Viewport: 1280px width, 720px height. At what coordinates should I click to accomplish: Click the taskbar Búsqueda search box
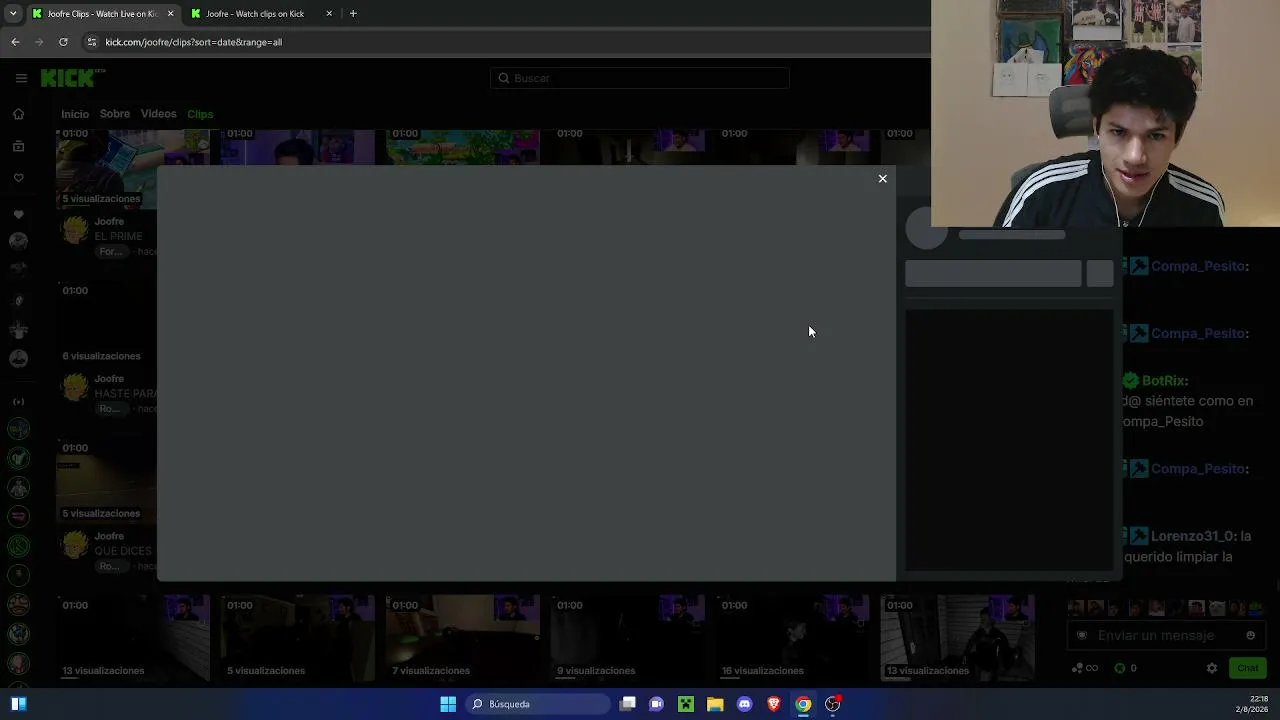click(x=538, y=704)
